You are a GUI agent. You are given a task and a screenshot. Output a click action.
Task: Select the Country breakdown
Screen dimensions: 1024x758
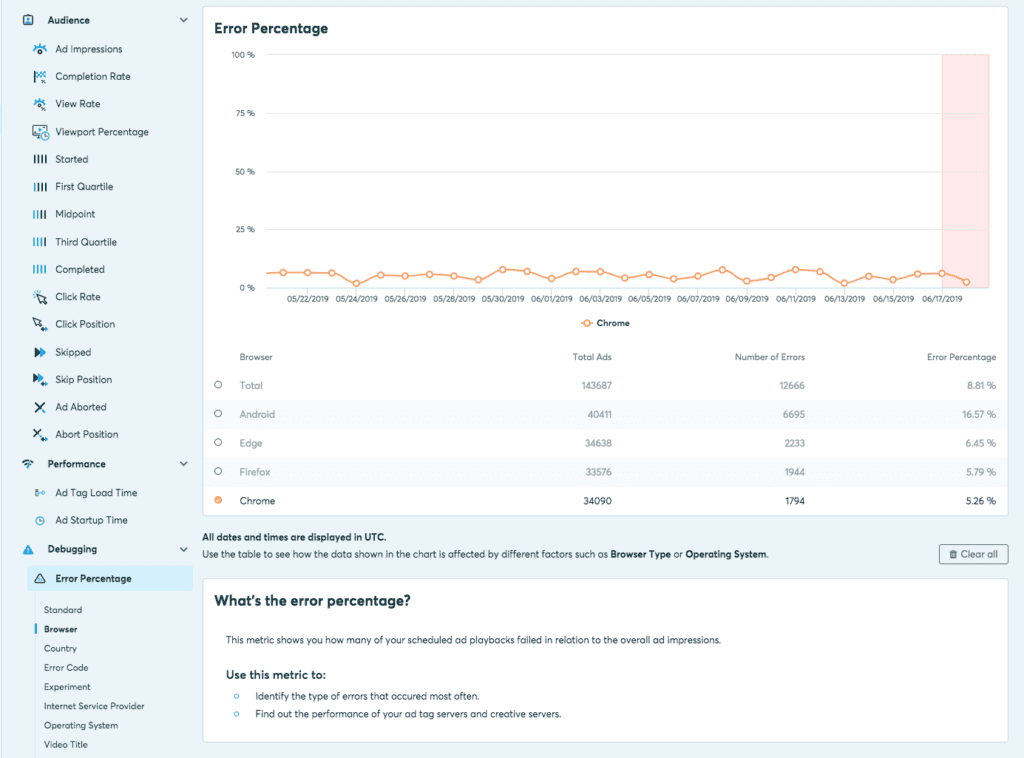[60, 648]
